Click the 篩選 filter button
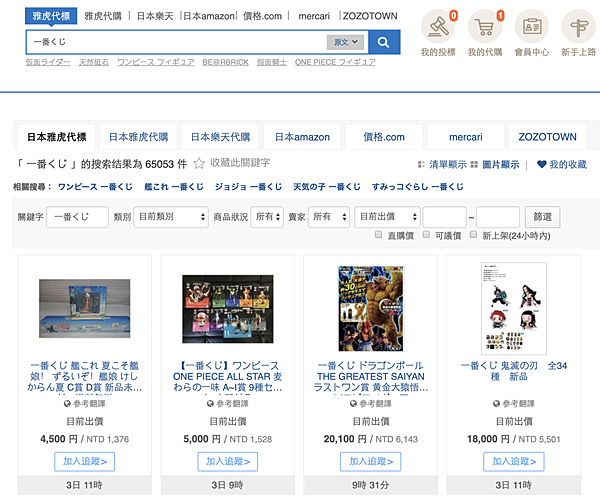Viewport: 600px width, 502px height. point(543,217)
